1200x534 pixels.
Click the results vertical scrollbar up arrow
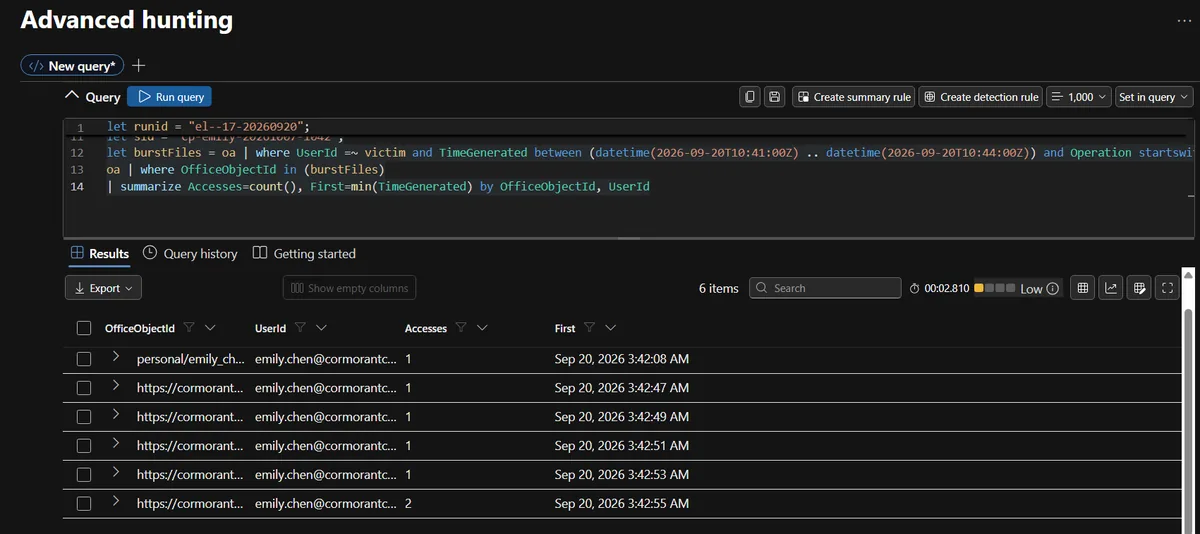1187,274
